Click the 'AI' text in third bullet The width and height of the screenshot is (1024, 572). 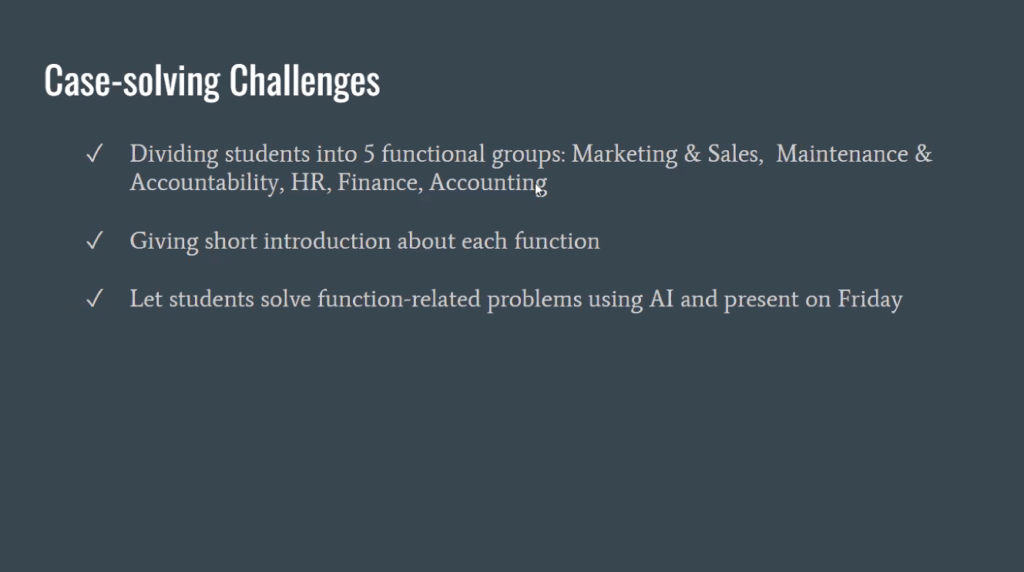click(x=660, y=299)
